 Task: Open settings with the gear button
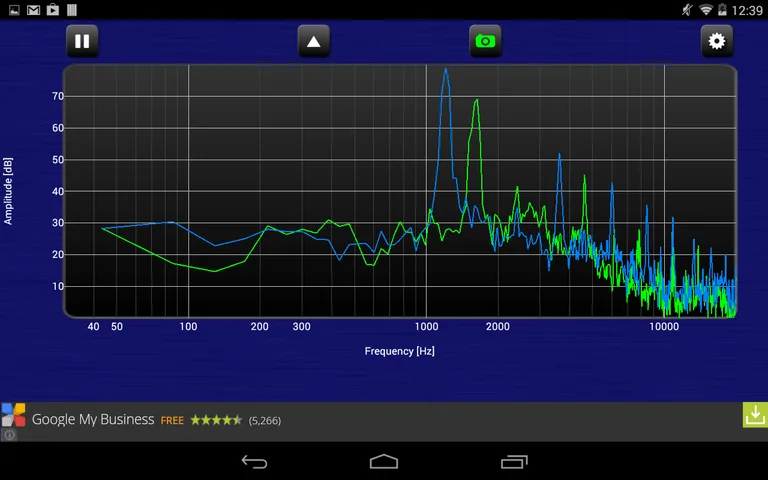click(717, 41)
